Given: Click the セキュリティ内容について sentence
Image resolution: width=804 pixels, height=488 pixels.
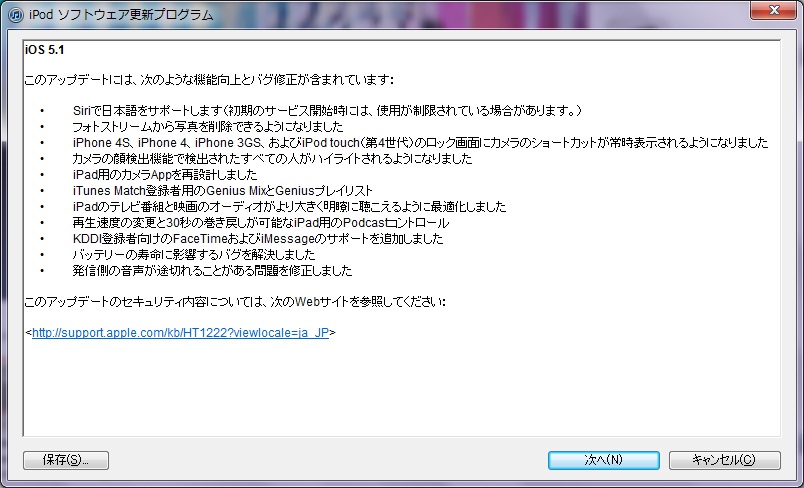Looking at the screenshot, I should pyautogui.click(x=235, y=302).
